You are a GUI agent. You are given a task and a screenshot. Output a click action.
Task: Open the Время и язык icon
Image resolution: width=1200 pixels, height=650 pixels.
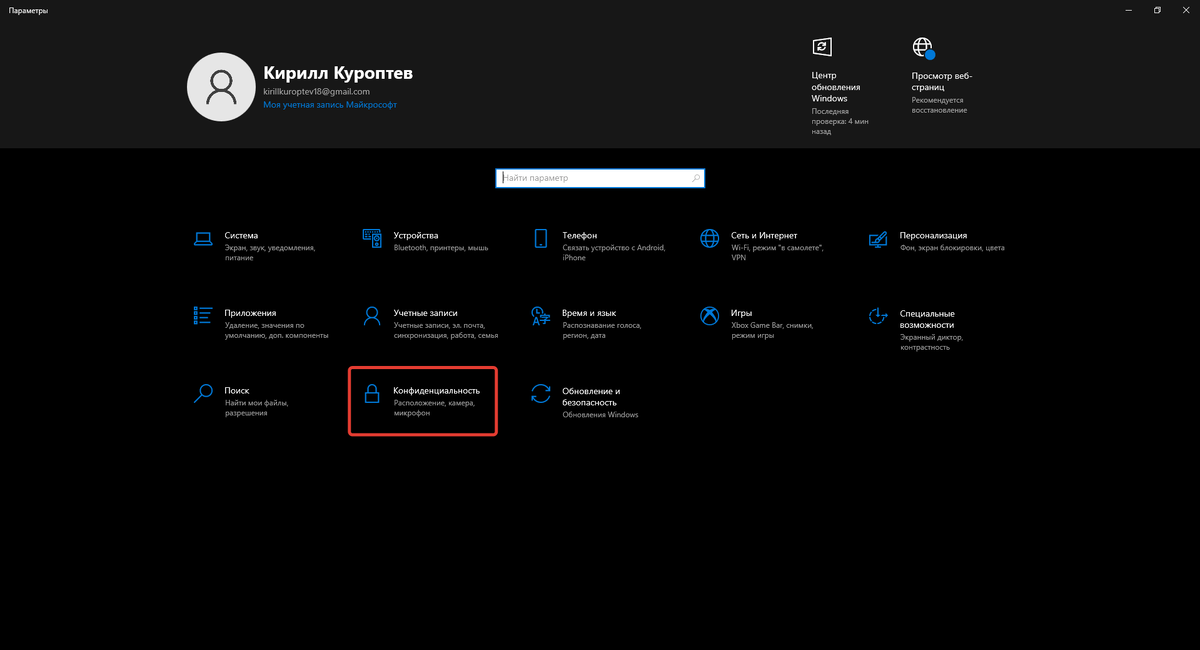pos(541,316)
